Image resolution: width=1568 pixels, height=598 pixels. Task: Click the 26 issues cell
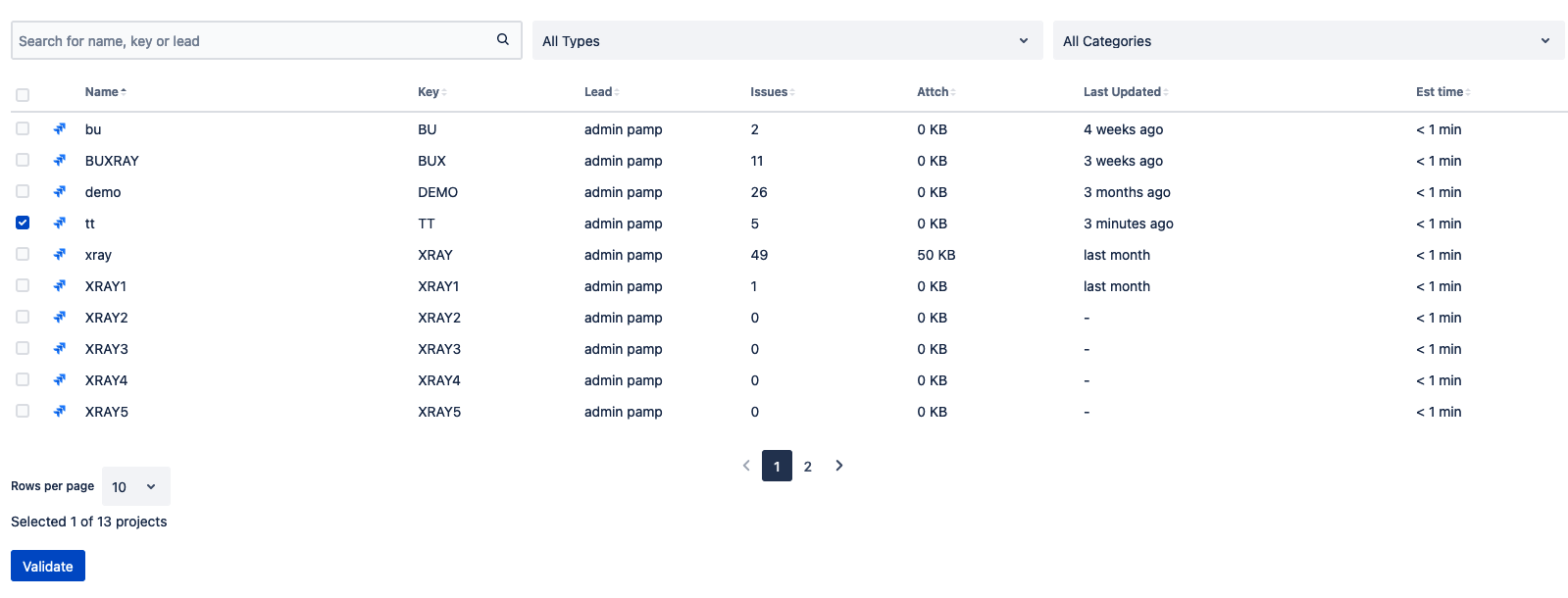(x=759, y=192)
